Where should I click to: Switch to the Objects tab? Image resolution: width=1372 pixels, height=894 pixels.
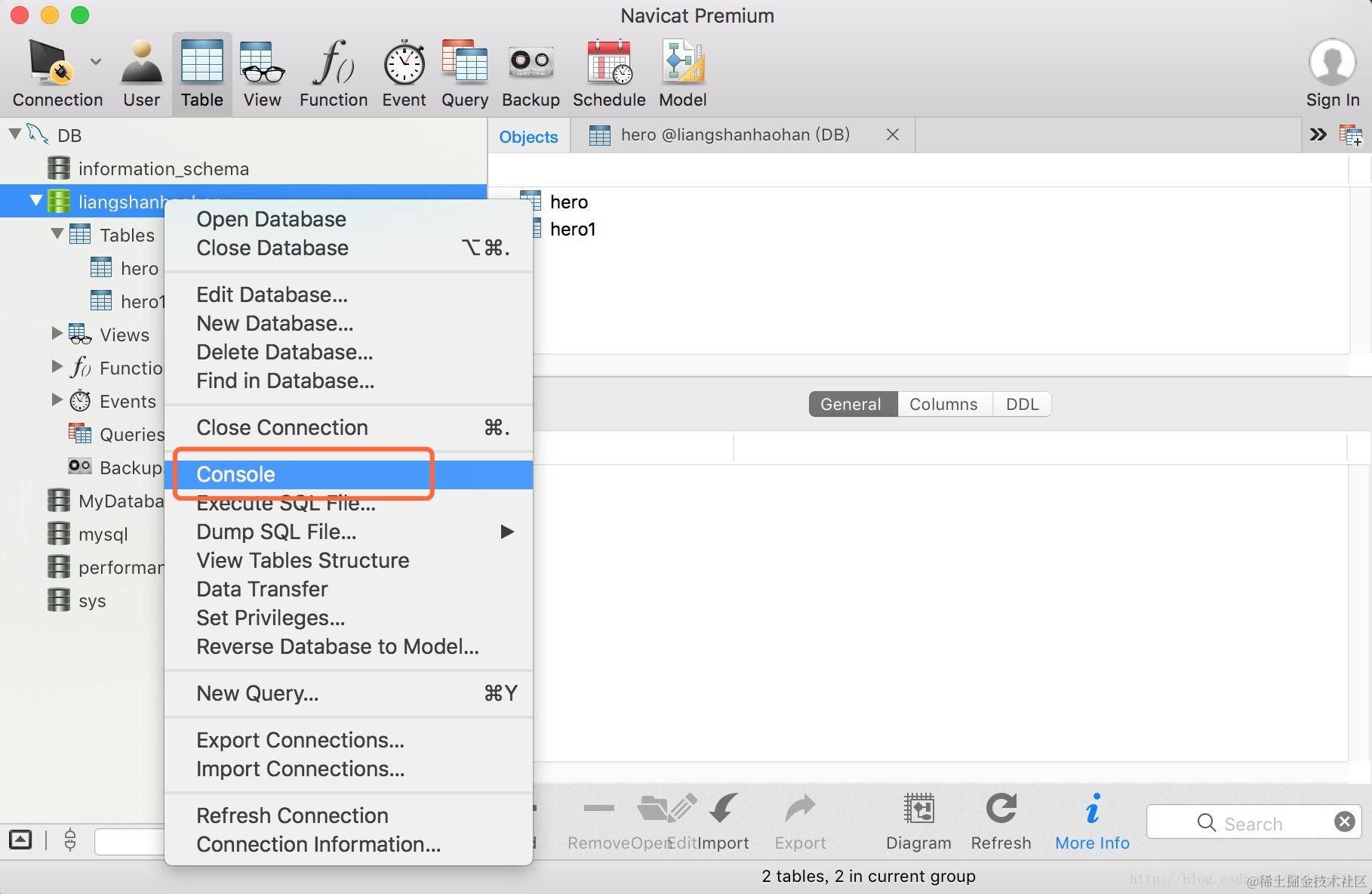(x=528, y=137)
